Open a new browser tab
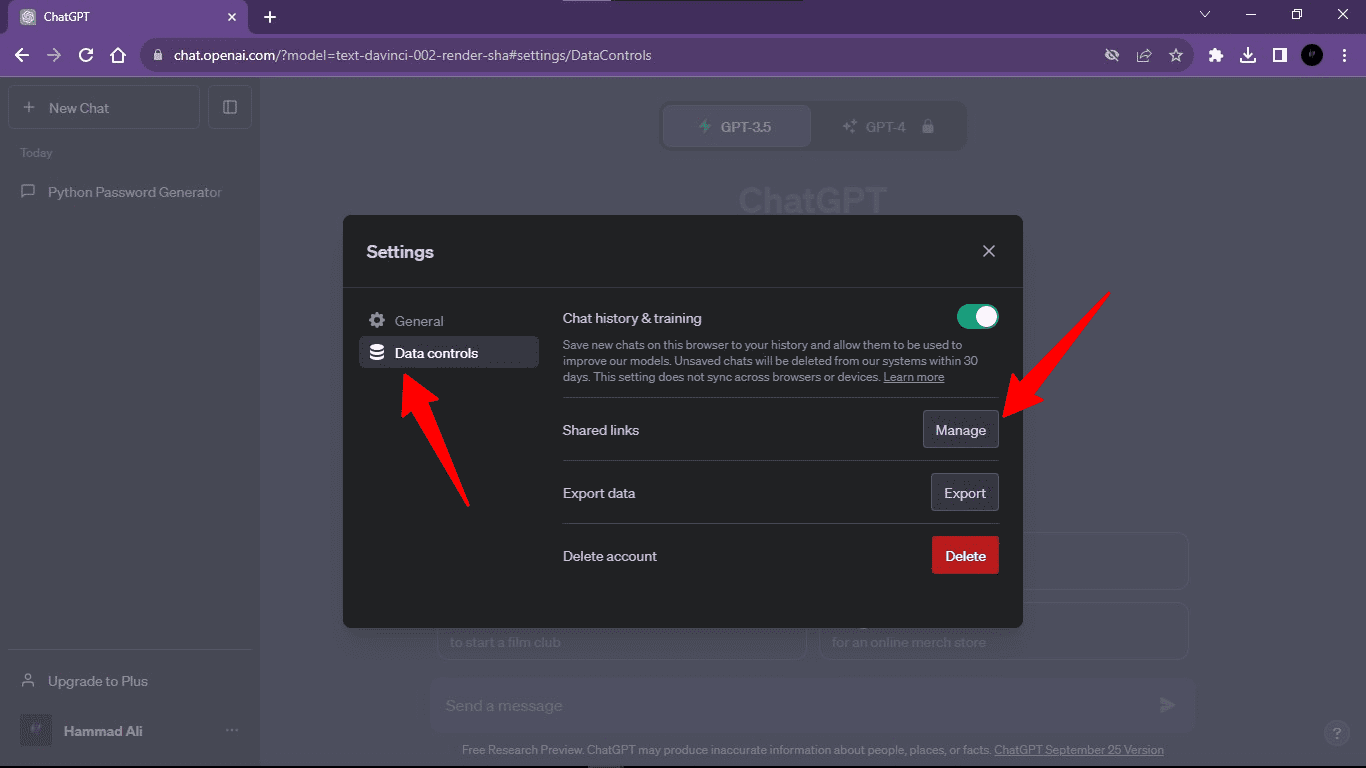1366x768 pixels. pos(270,17)
